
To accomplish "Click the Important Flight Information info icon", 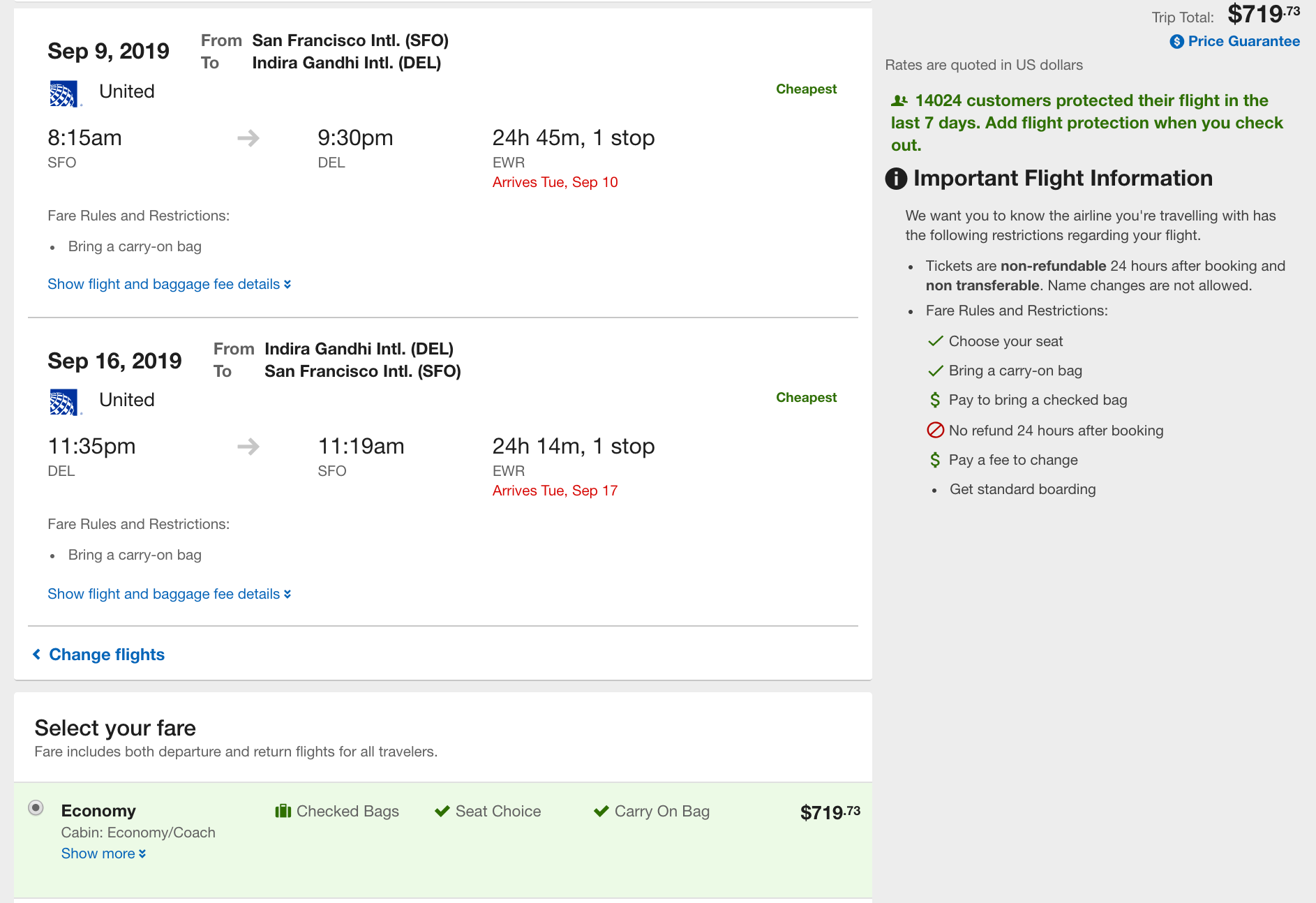I will click(x=896, y=179).
